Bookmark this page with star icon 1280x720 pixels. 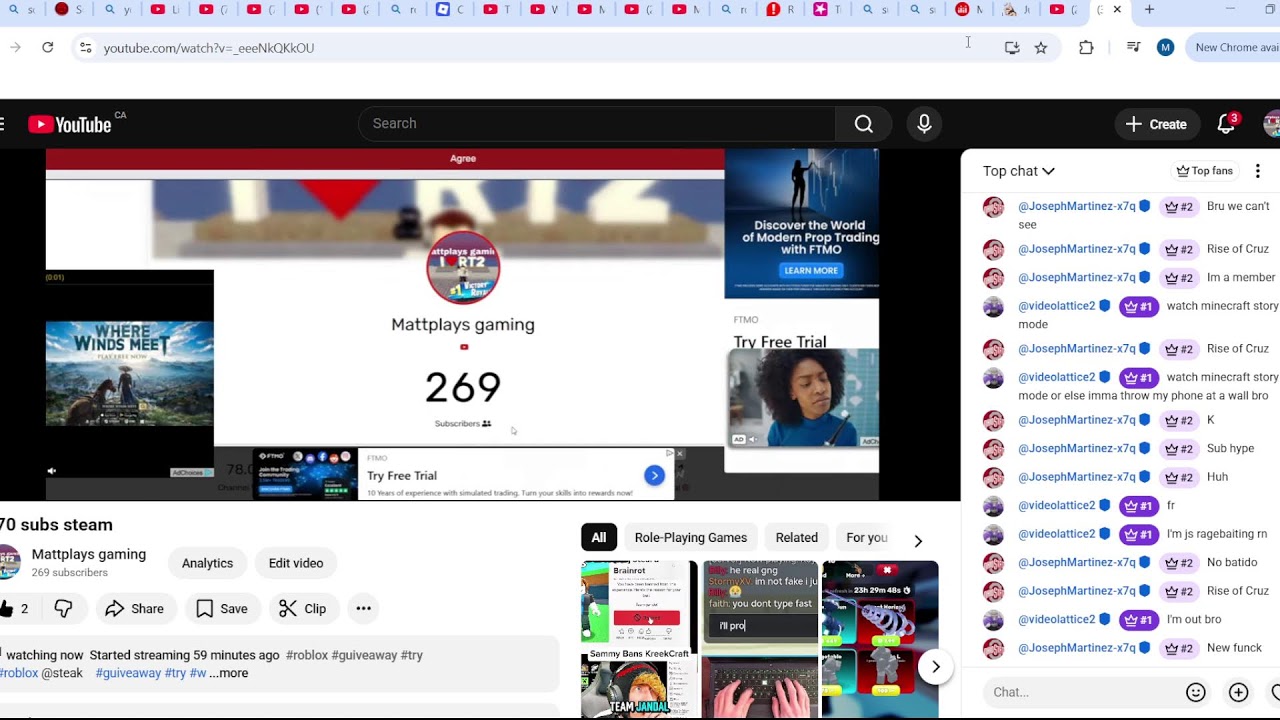[1041, 47]
